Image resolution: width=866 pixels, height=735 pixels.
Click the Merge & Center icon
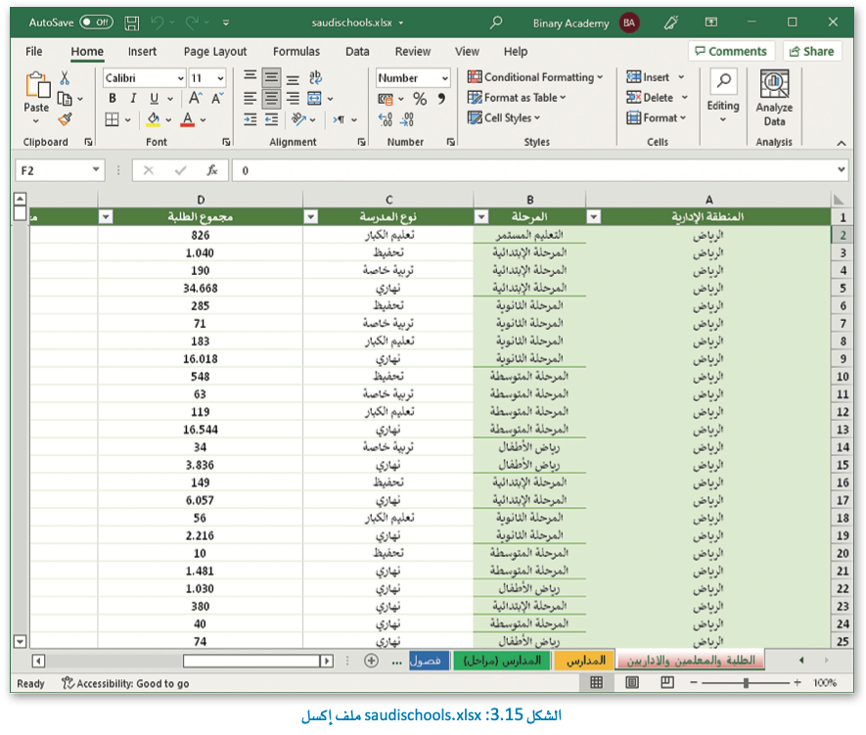[x=314, y=98]
